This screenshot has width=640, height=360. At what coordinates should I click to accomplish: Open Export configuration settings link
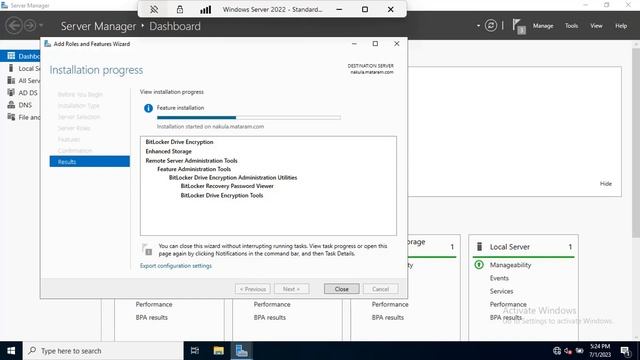pos(176,266)
